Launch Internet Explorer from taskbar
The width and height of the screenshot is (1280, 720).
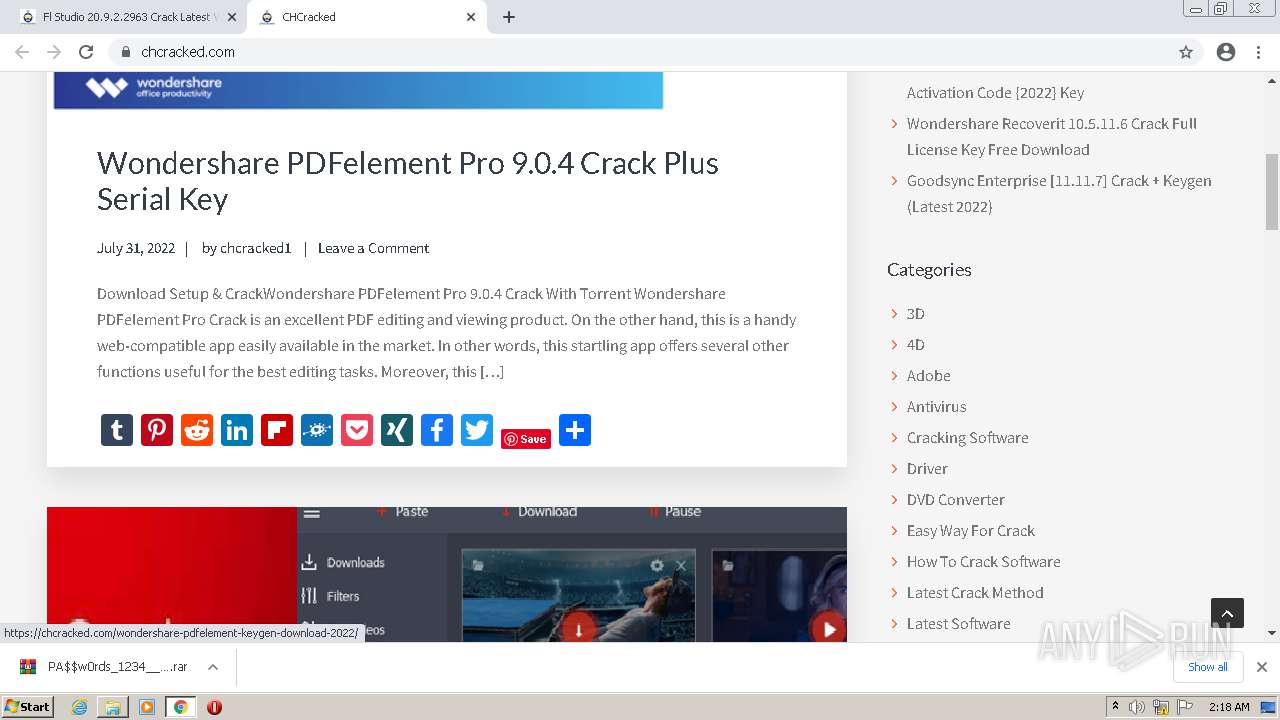[80, 707]
